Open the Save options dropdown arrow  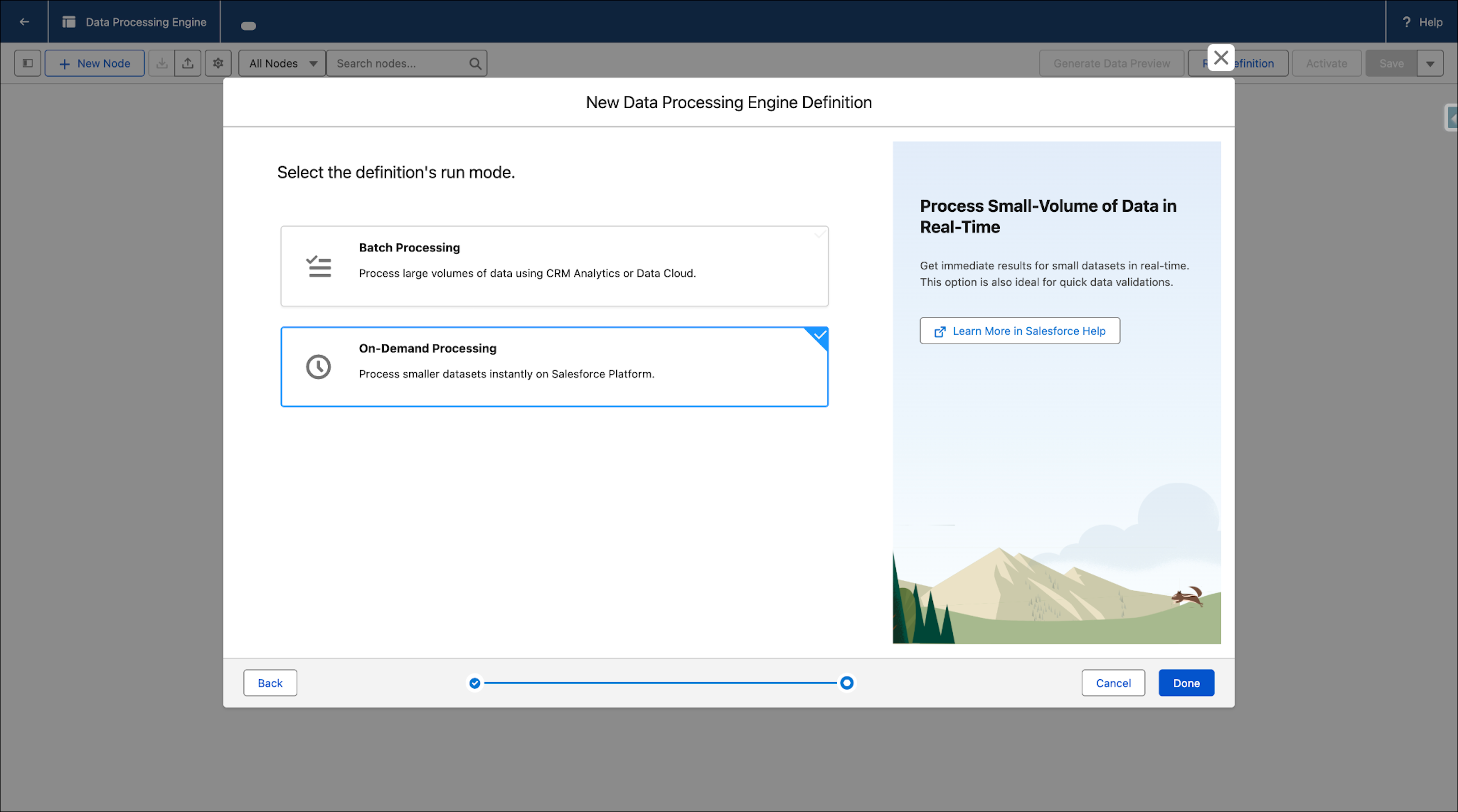coord(1430,63)
